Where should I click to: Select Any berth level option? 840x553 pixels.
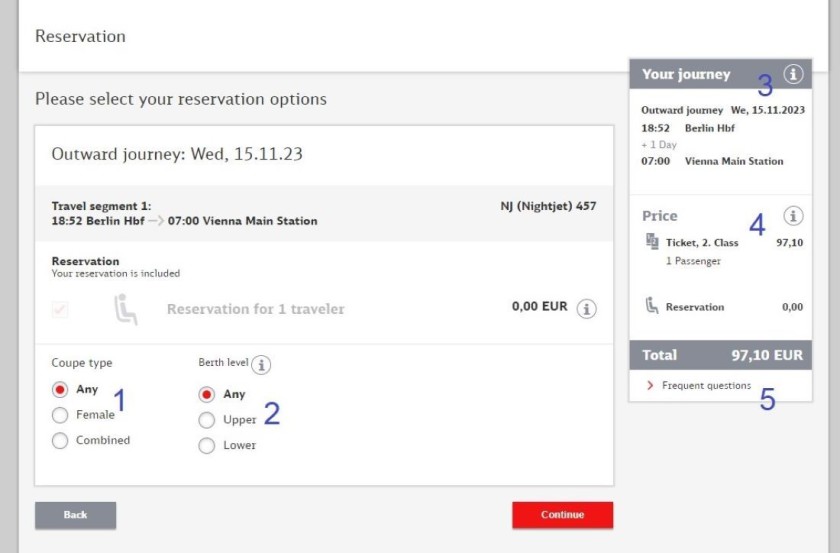pyautogui.click(x=207, y=394)
